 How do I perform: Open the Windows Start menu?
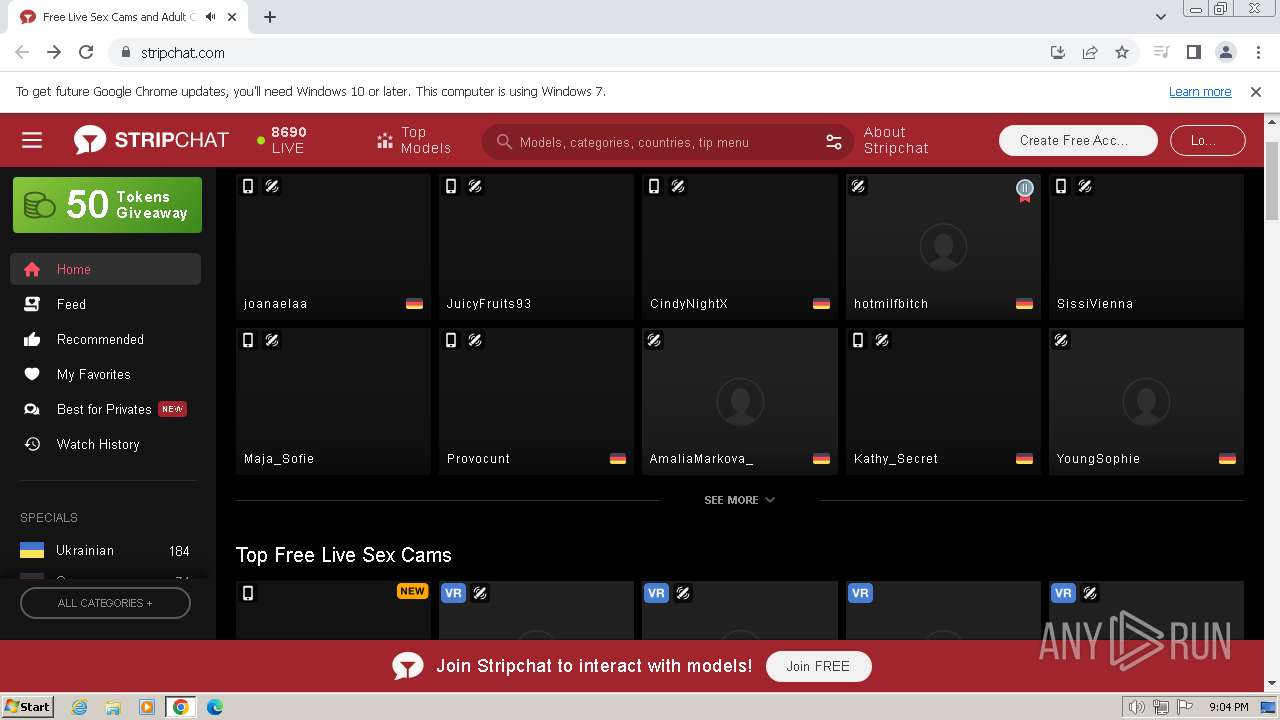[x=27, y=706]
